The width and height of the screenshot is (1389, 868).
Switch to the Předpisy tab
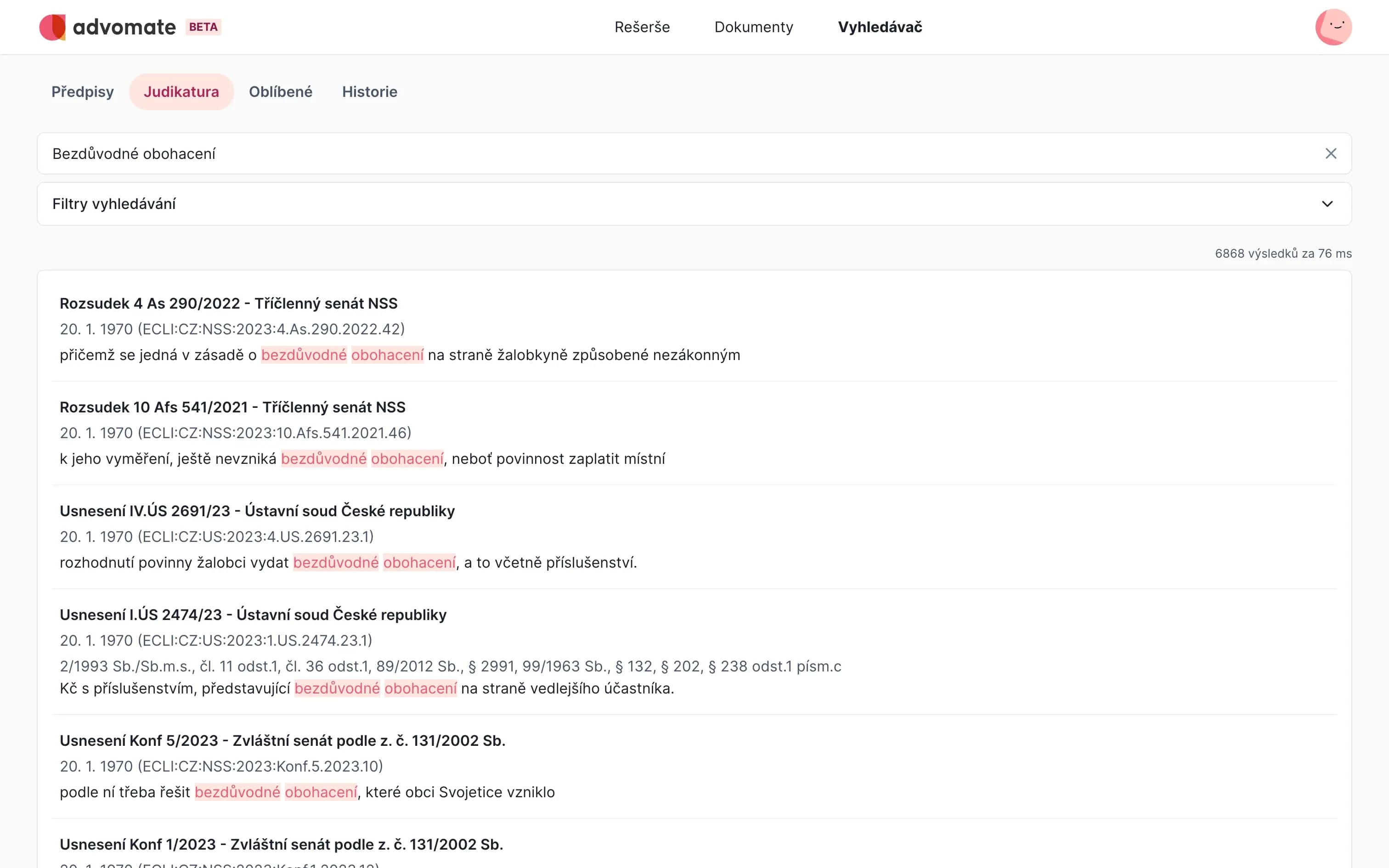click(x=83, y=92)
